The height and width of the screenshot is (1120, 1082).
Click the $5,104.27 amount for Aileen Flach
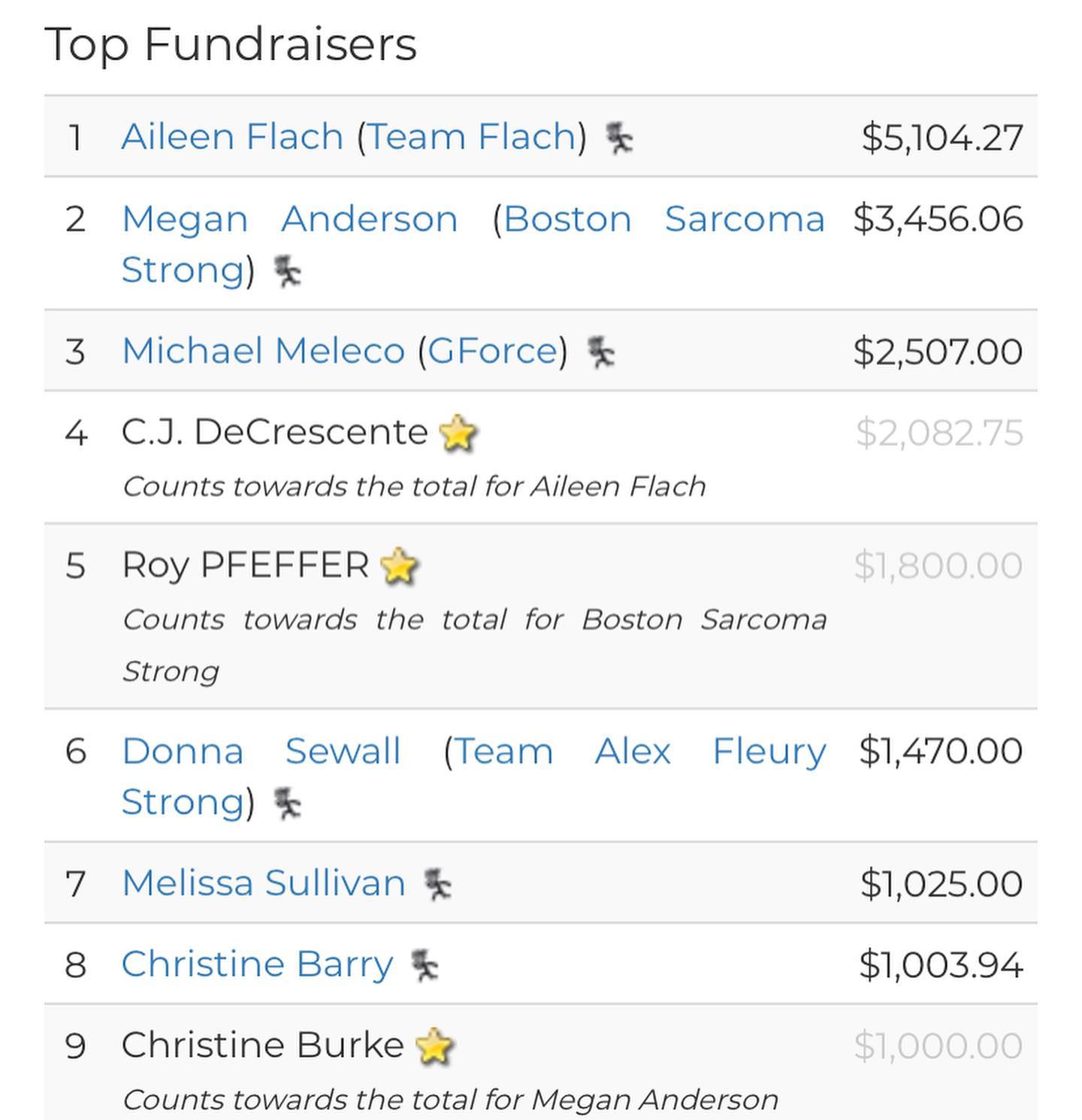pyautogui.click(x=942, y=138)
